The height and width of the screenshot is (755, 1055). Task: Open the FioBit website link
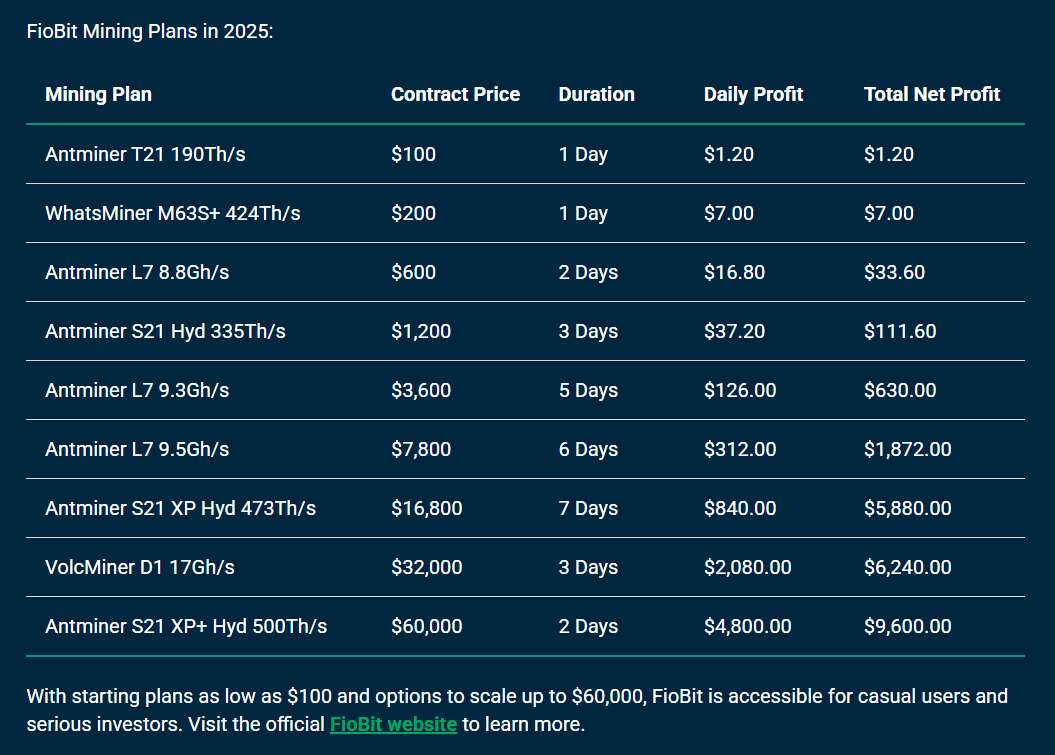click(393, 724)
